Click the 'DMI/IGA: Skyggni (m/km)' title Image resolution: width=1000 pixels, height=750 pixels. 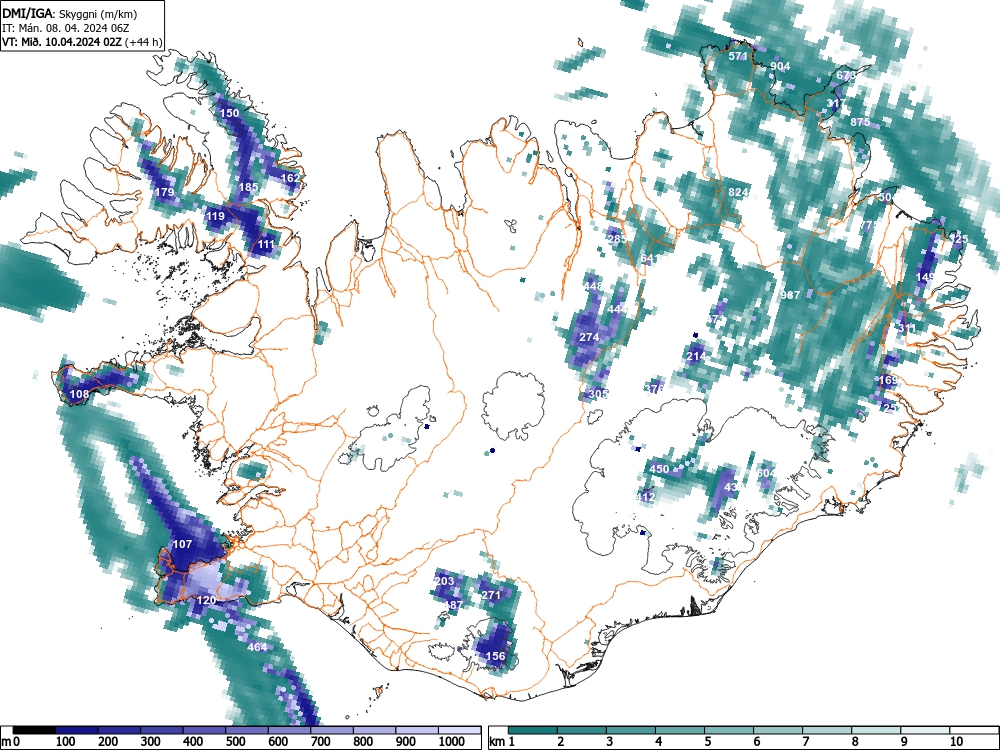[x=70, y=13]
